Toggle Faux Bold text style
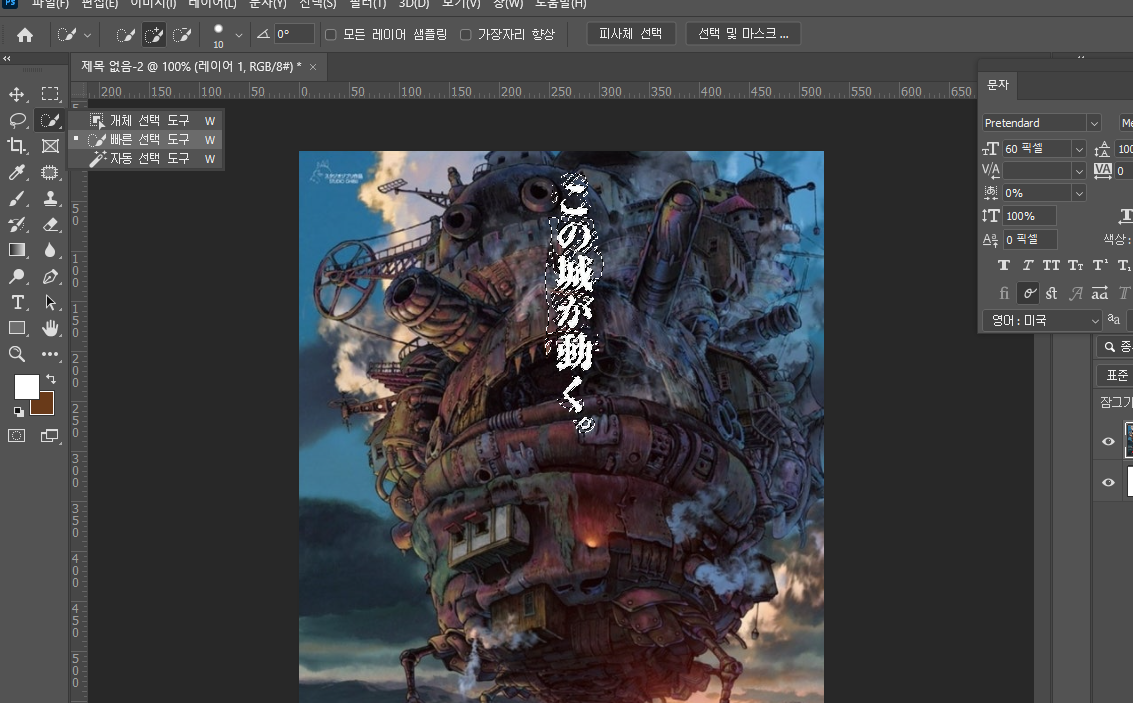Viewport: 1133px width, 703px height. (x=1004, y=265)
